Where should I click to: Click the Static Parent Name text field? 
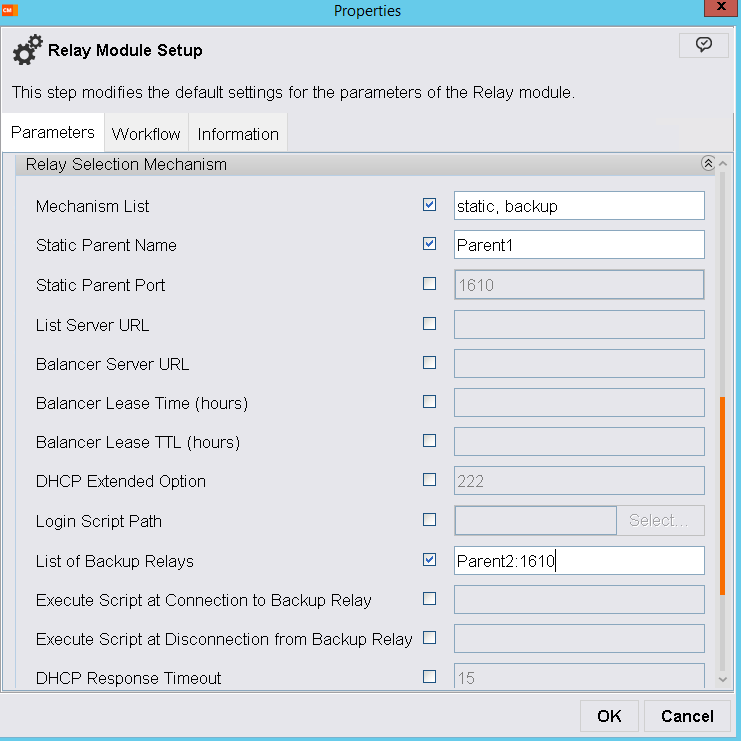pos(579,245)
